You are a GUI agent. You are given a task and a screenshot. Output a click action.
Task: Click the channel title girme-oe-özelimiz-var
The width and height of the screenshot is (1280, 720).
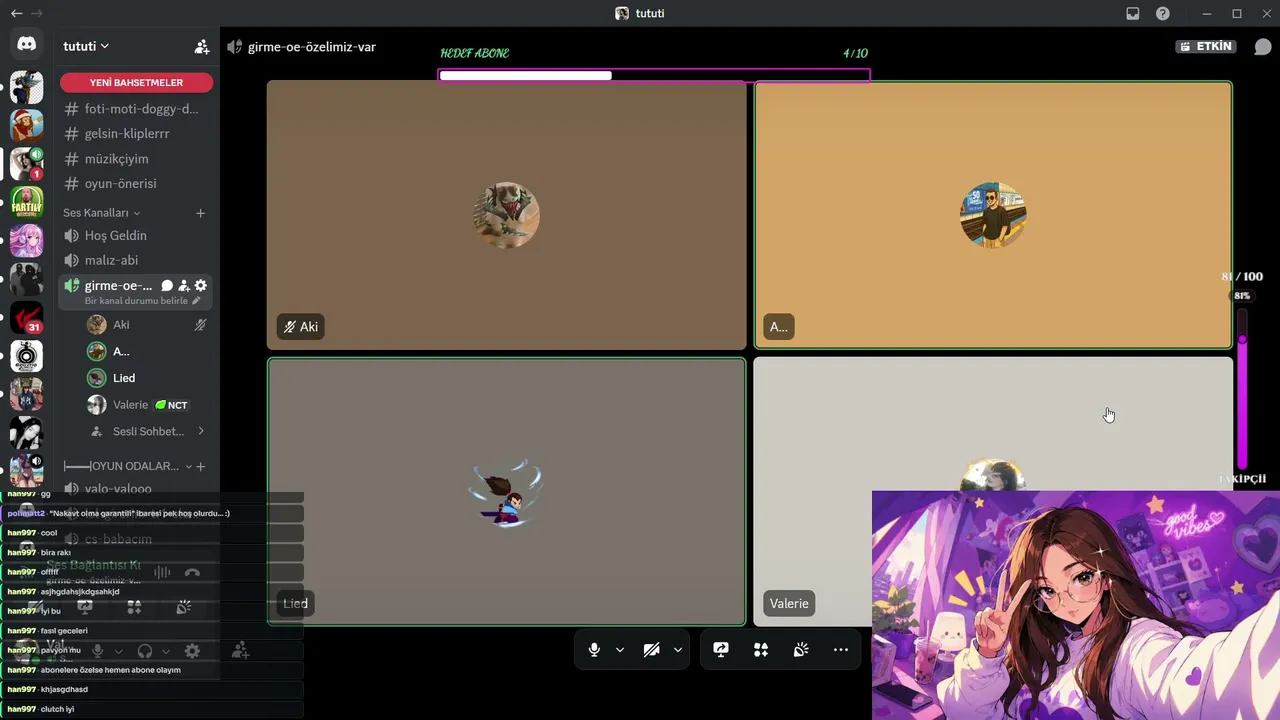point(312,47)
